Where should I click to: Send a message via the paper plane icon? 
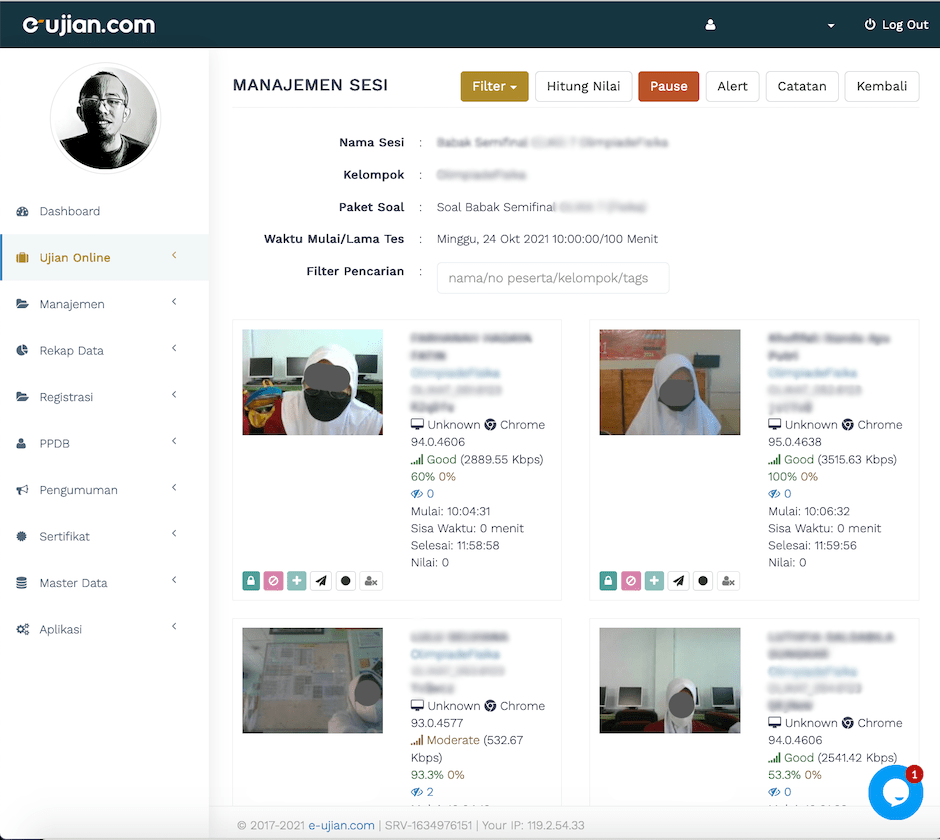point(321,580)
